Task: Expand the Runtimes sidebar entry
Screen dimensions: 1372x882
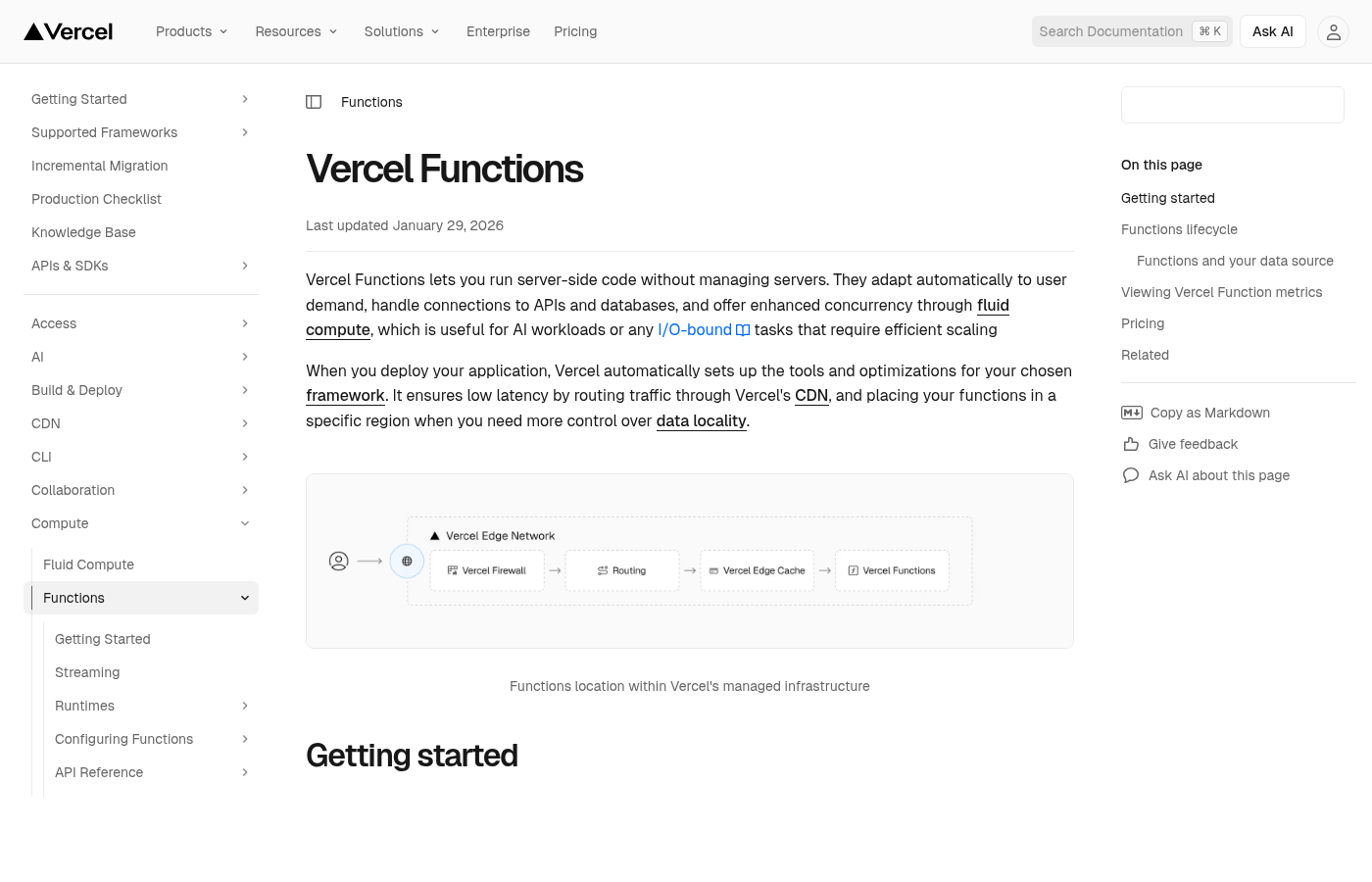Action: [244, 706]
